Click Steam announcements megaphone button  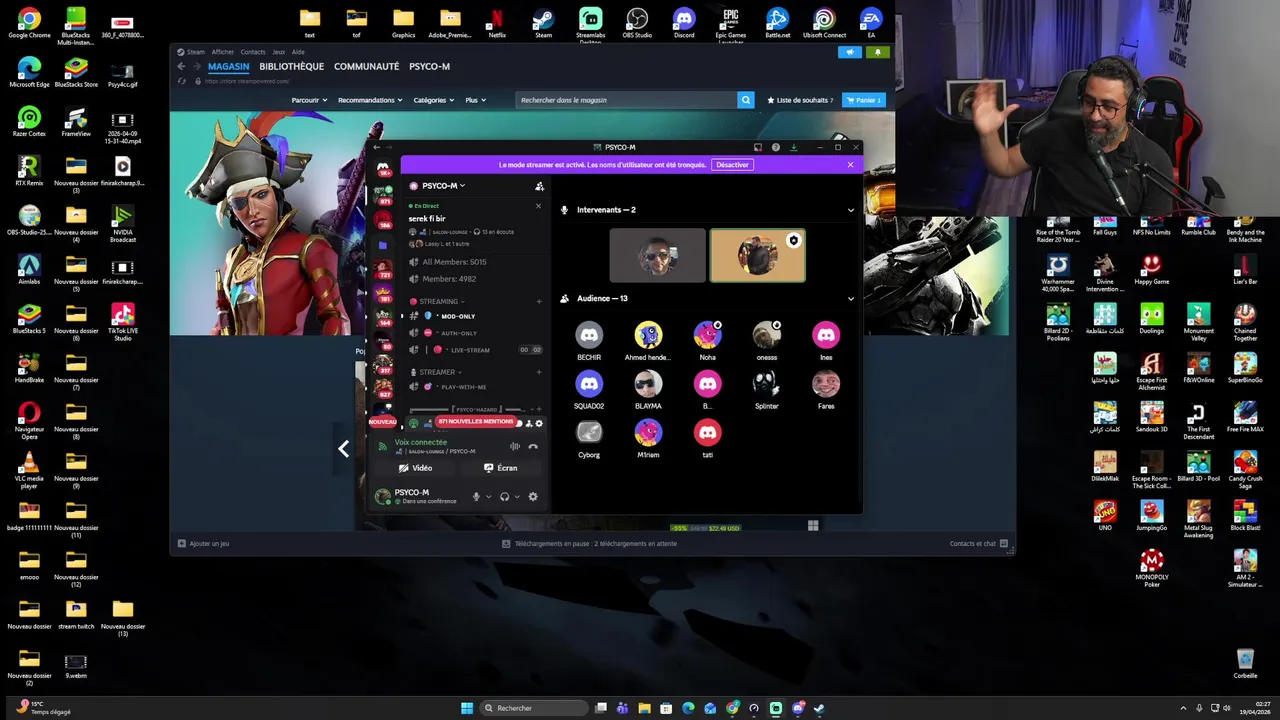tap(850, 52)
